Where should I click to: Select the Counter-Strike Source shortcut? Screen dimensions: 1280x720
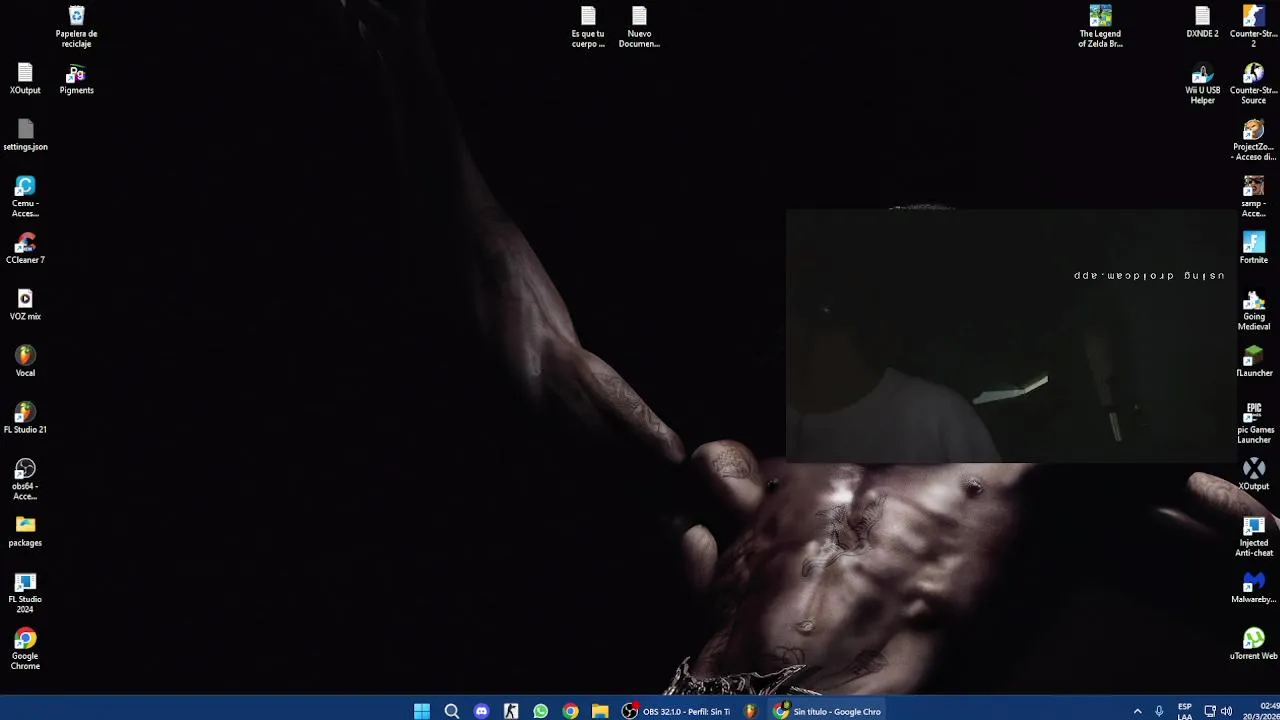[x=1254, y=85]
